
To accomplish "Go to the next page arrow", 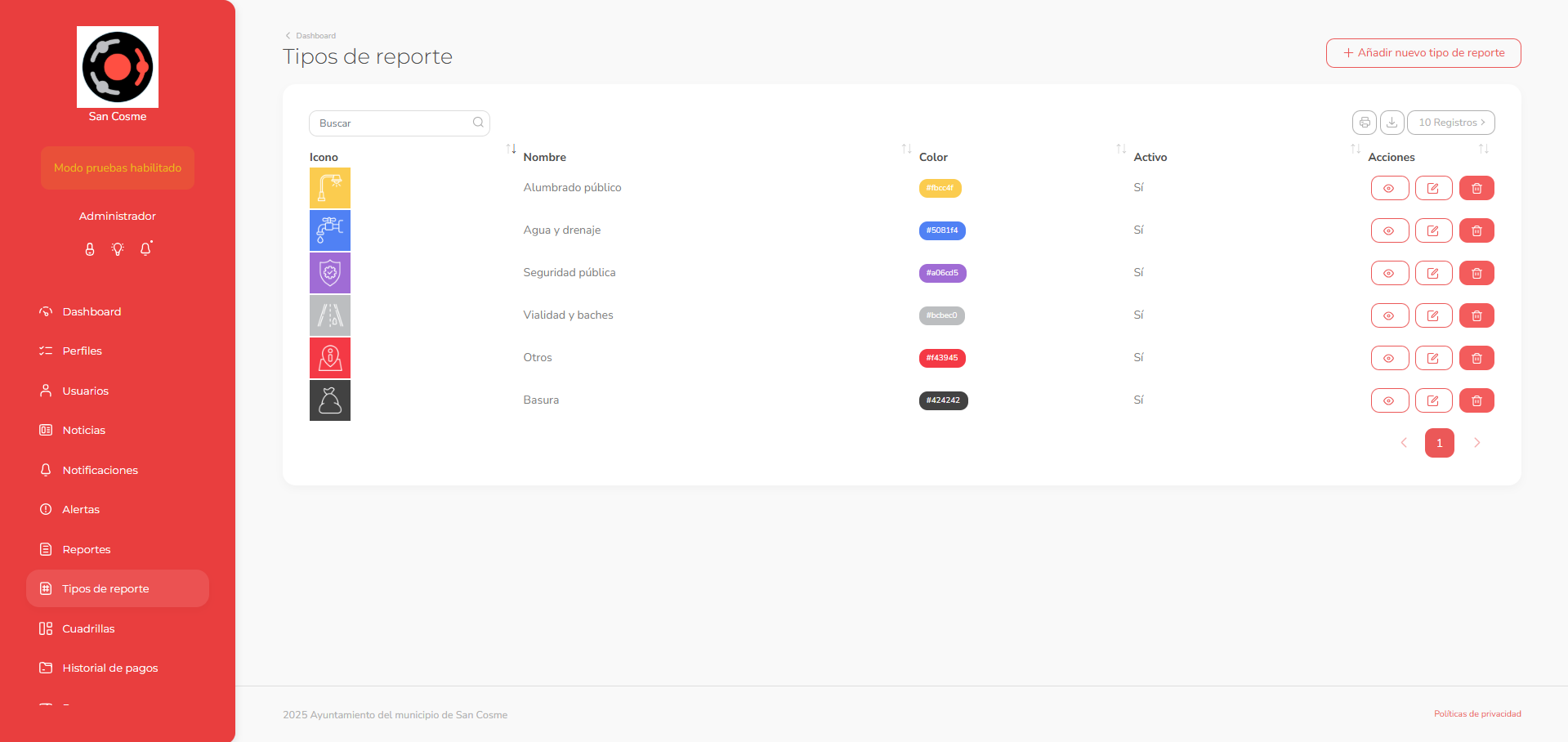I will pyautogui.click(x=1476, y=443).
